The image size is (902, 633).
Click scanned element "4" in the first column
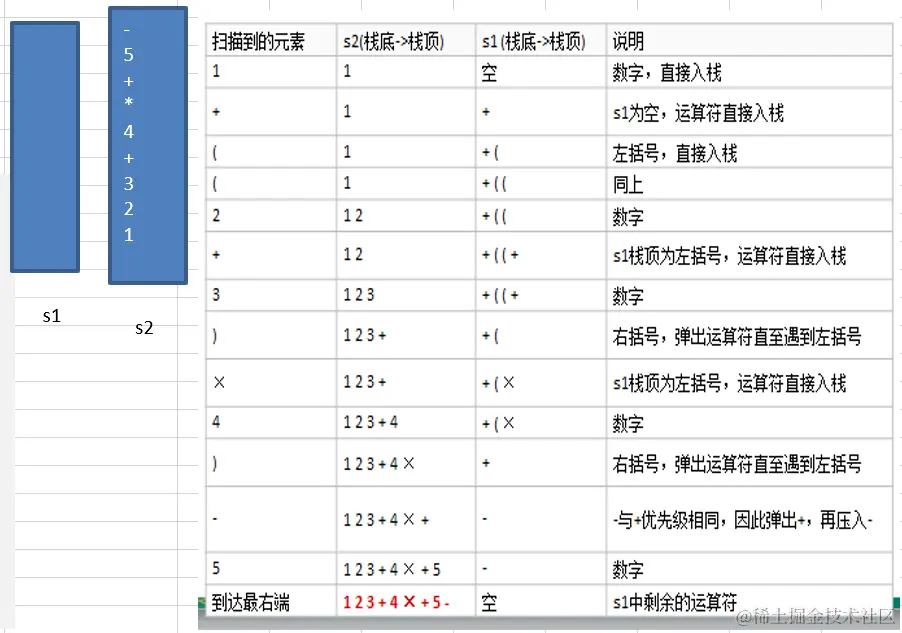click(271, 423)
